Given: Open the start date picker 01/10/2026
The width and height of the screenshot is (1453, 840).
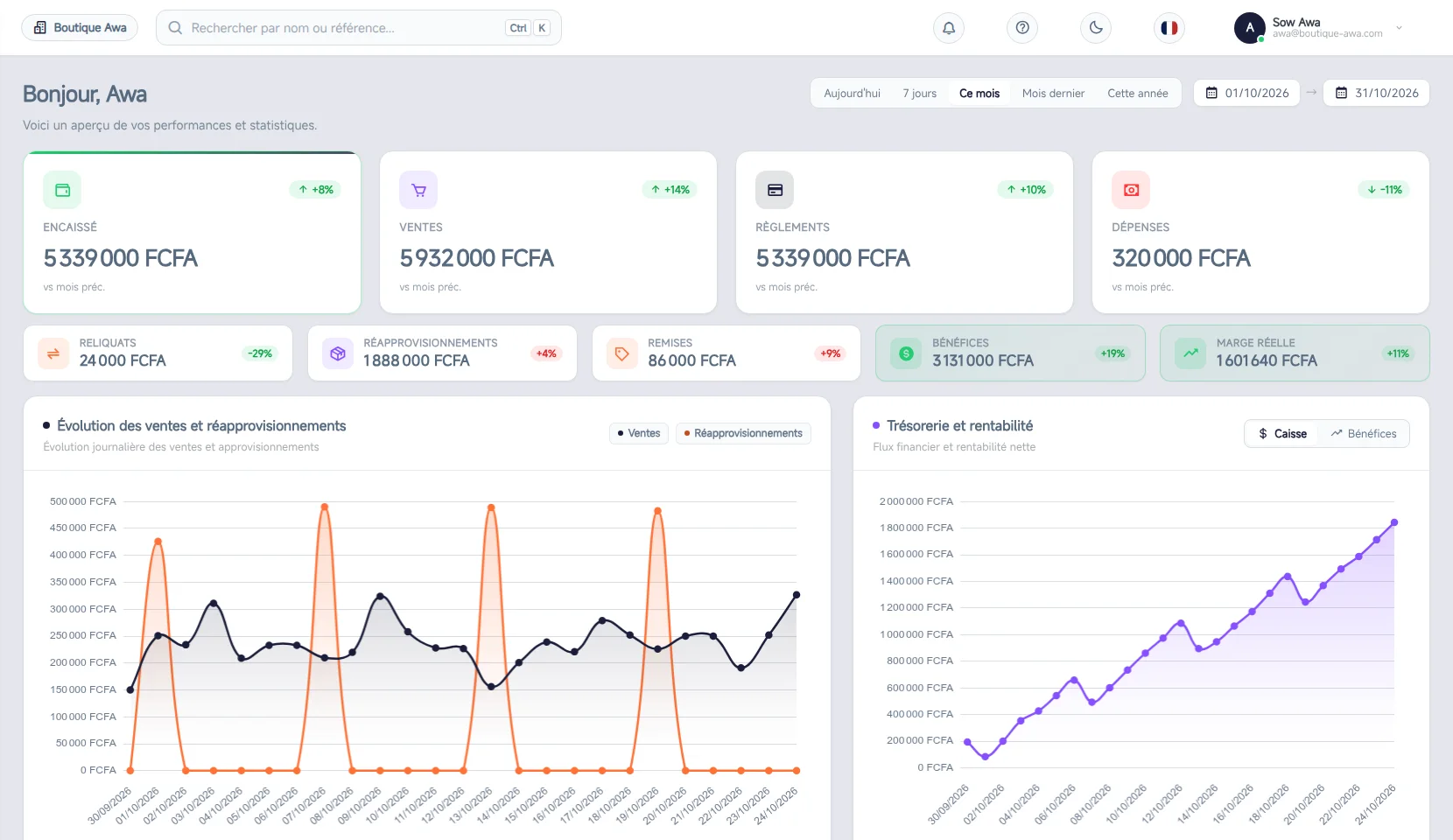Looking at the screenshot, I should [1247, 93].
